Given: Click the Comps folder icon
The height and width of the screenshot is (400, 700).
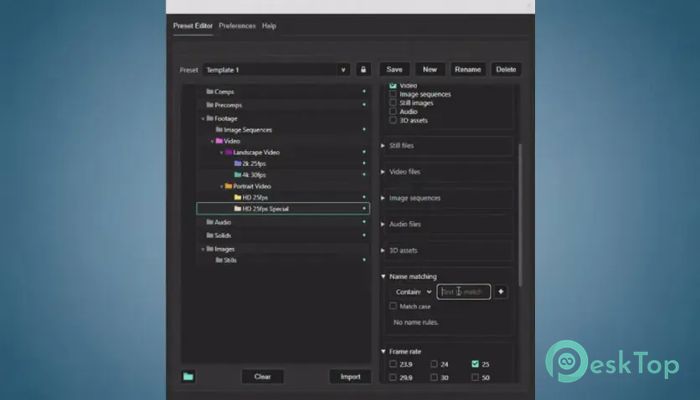Looking at the screenshot, I should [x=210, y=92].
